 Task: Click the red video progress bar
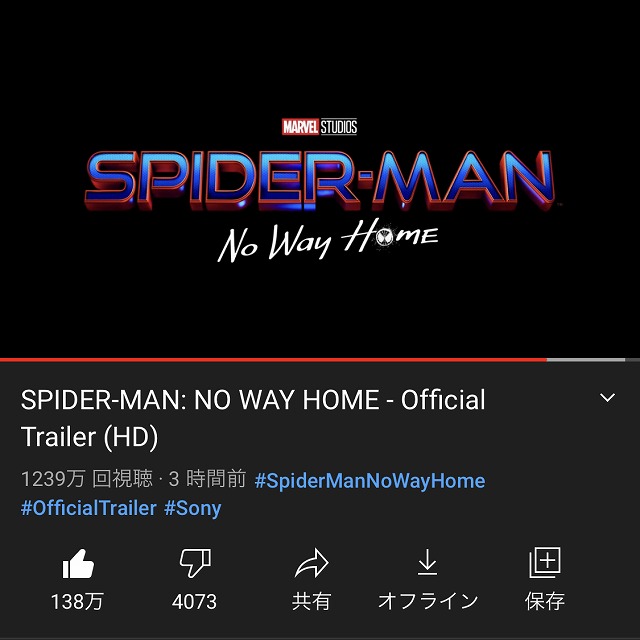(x=273, y=360)
